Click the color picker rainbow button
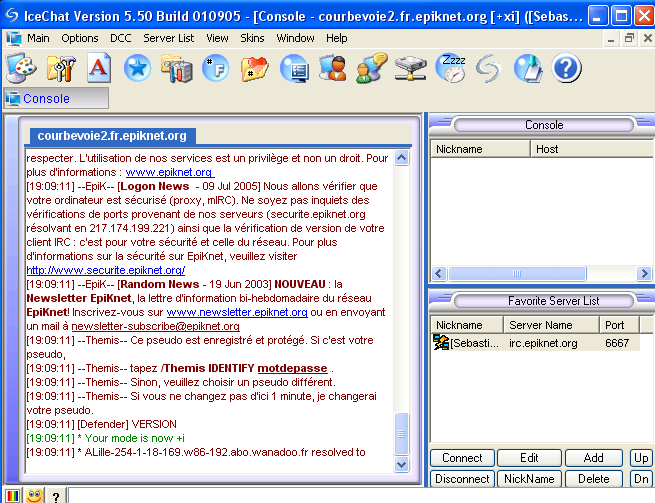This screenshot has width=655, height=503. pos(13,496)
